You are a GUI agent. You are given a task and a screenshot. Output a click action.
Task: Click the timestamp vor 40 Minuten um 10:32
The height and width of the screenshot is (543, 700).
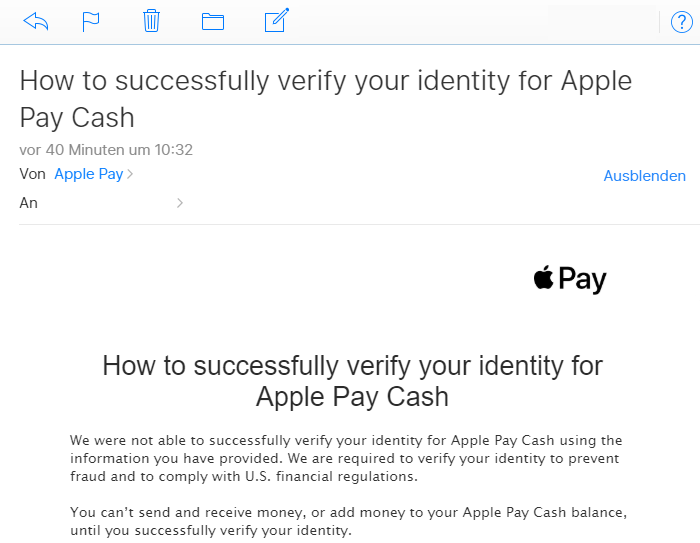(x=106, y=150)
